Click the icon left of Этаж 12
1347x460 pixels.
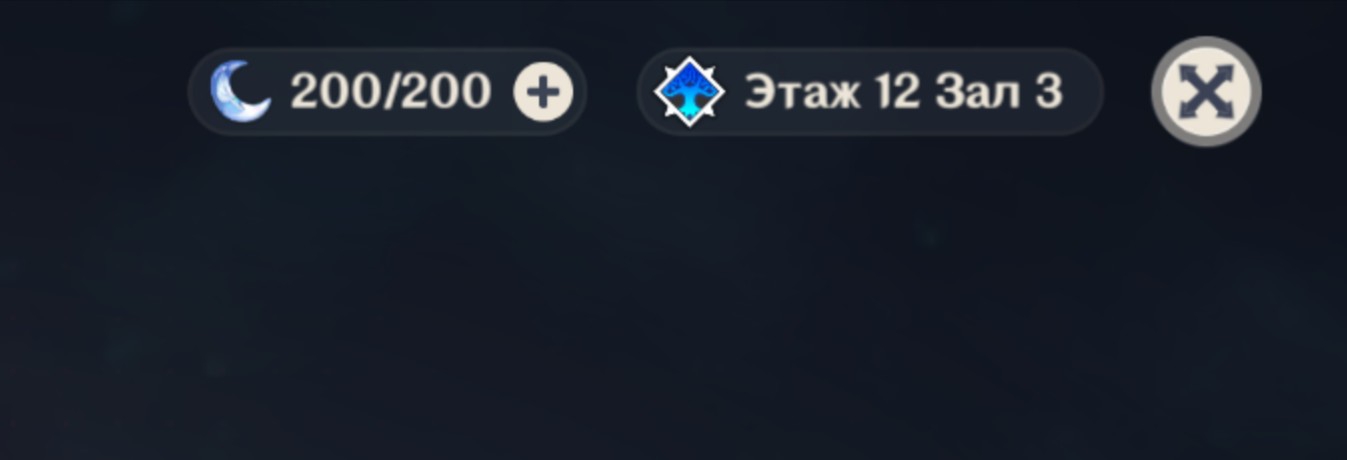pos(689,91)
